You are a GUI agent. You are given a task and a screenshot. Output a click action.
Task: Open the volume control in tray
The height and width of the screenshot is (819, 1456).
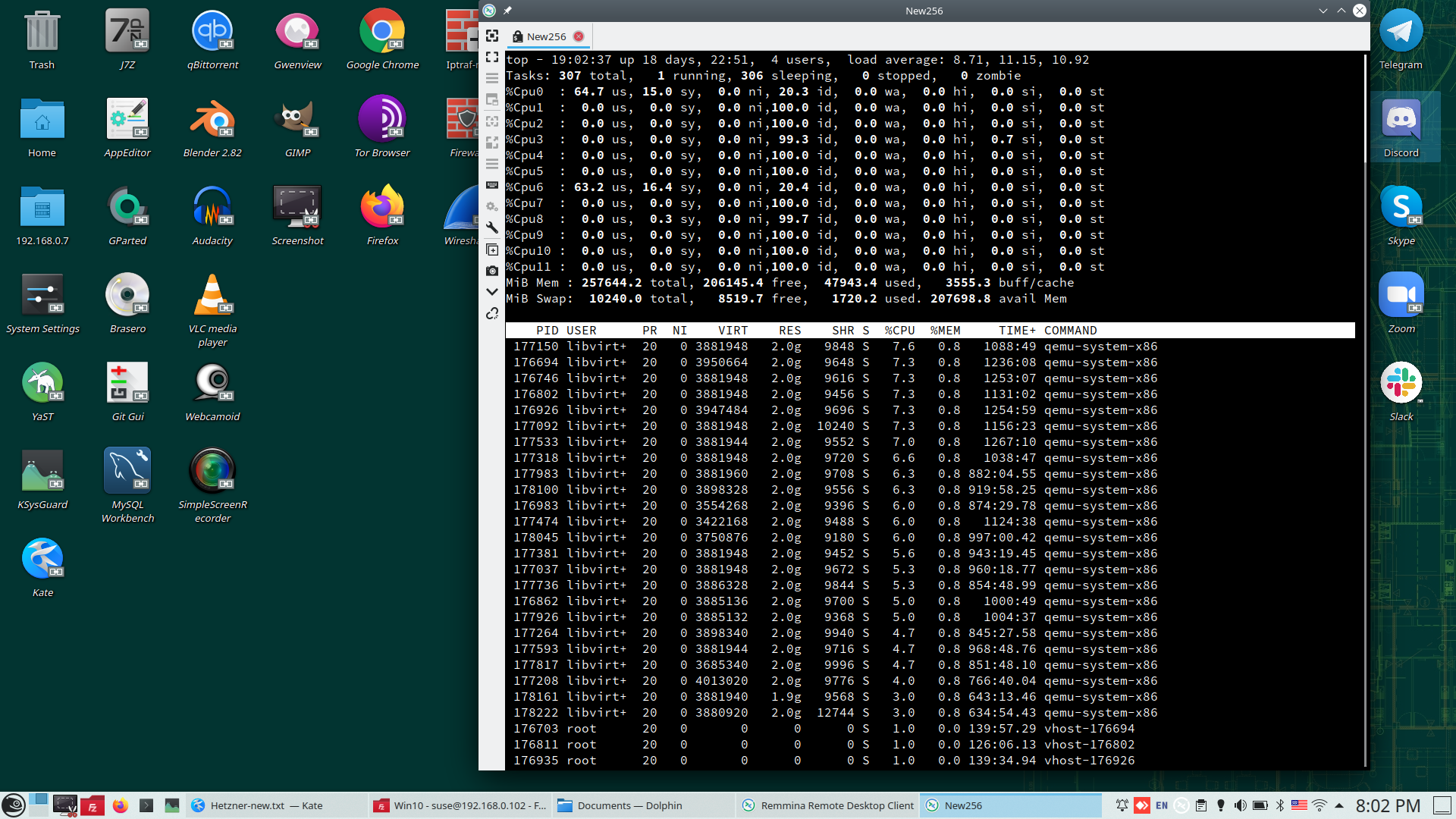tap(1240, 805)
